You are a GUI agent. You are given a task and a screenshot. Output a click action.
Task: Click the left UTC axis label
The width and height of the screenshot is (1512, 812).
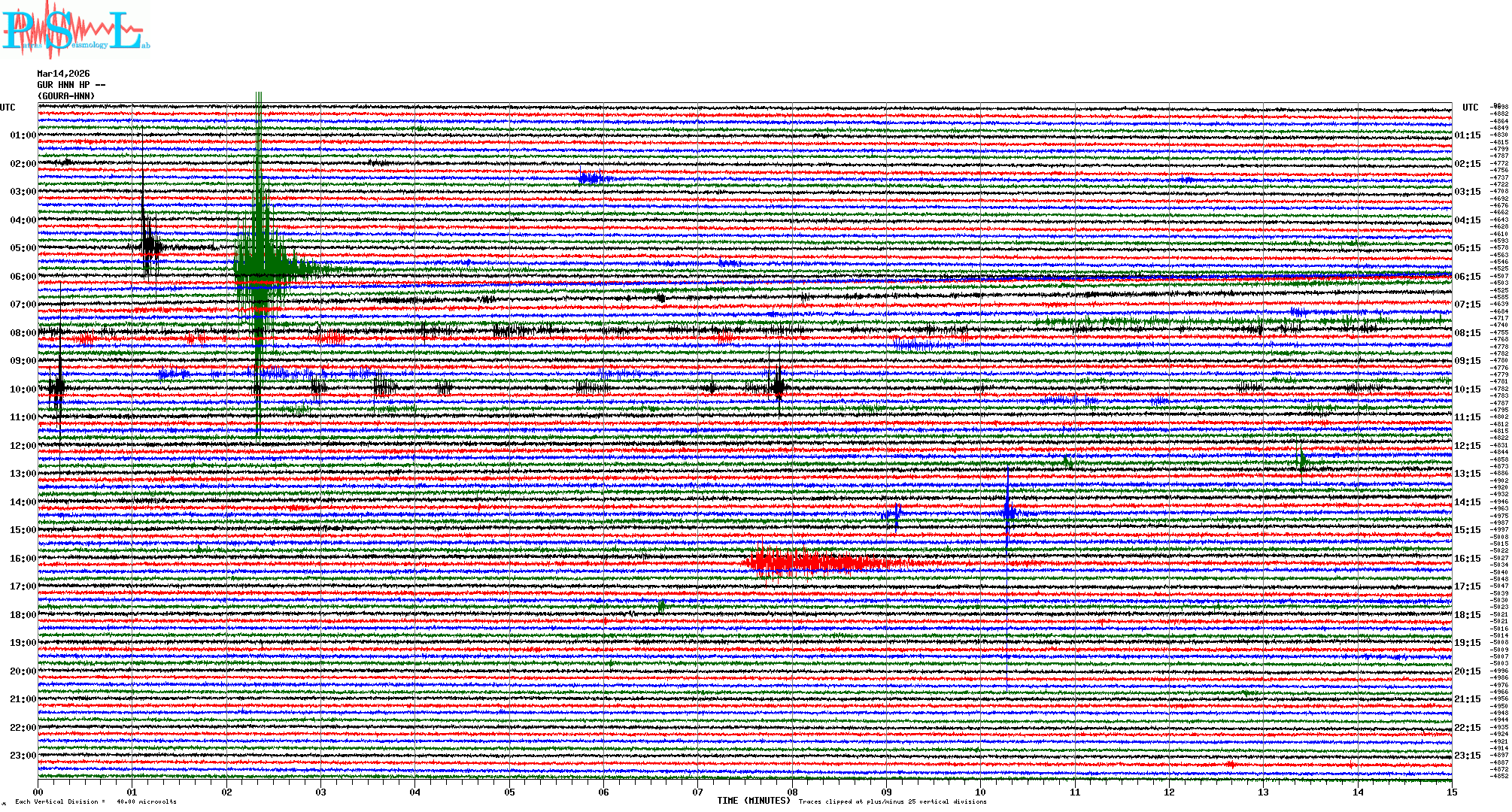tap(8, 108)
